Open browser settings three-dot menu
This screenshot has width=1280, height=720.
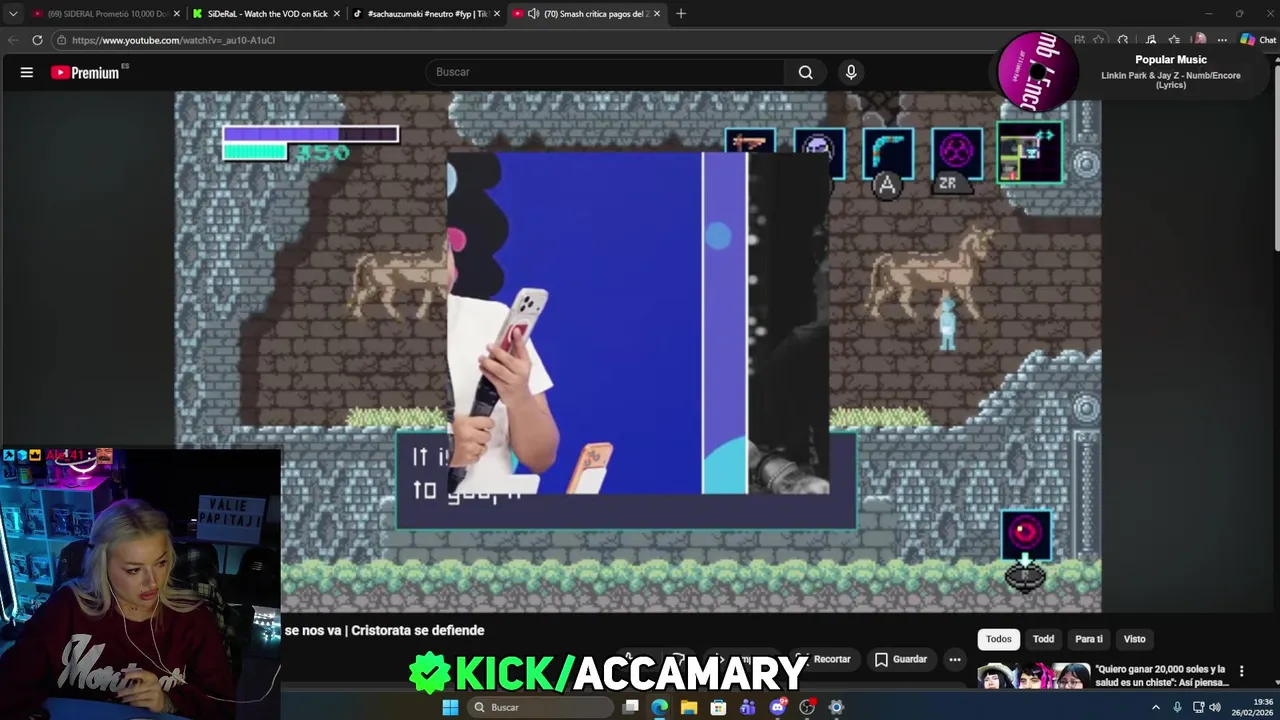[1222, 40]
